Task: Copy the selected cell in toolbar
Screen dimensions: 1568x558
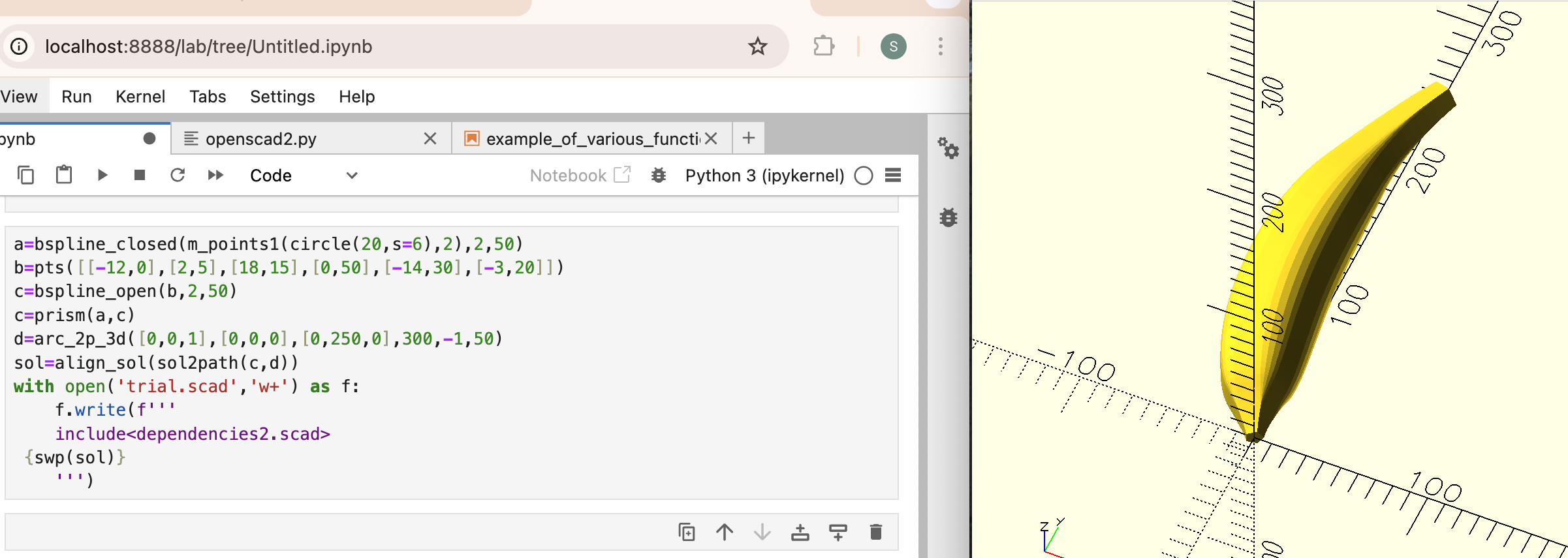Action: [25, 175]
